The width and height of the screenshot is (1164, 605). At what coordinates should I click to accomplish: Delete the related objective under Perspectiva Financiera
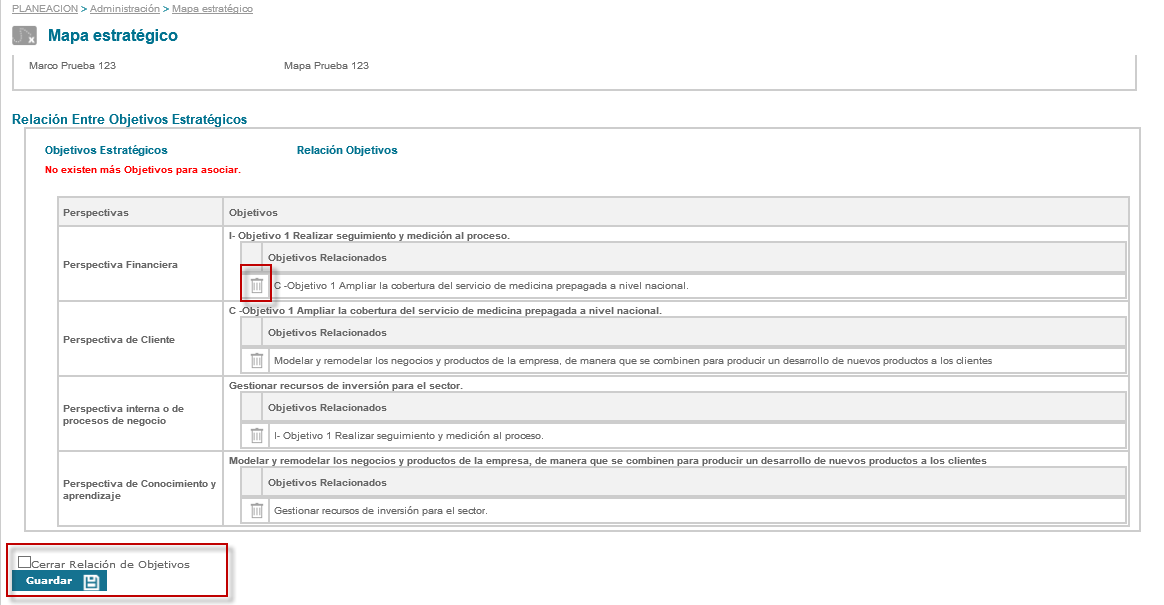(x=257, y=286)
